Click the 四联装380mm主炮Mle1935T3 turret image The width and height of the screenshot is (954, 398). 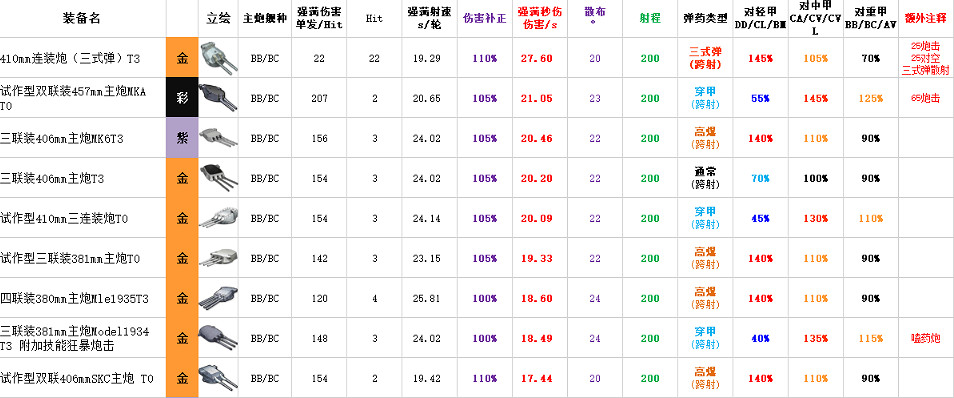click(217, 298)
